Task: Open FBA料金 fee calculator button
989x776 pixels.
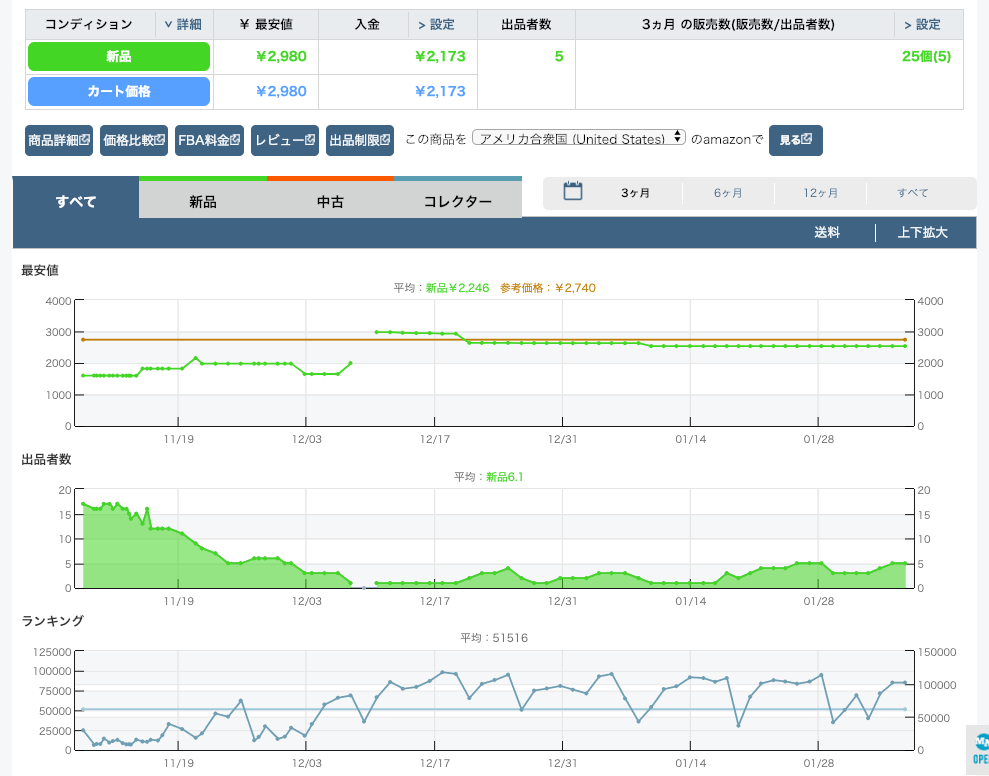Action: (209, 140)
